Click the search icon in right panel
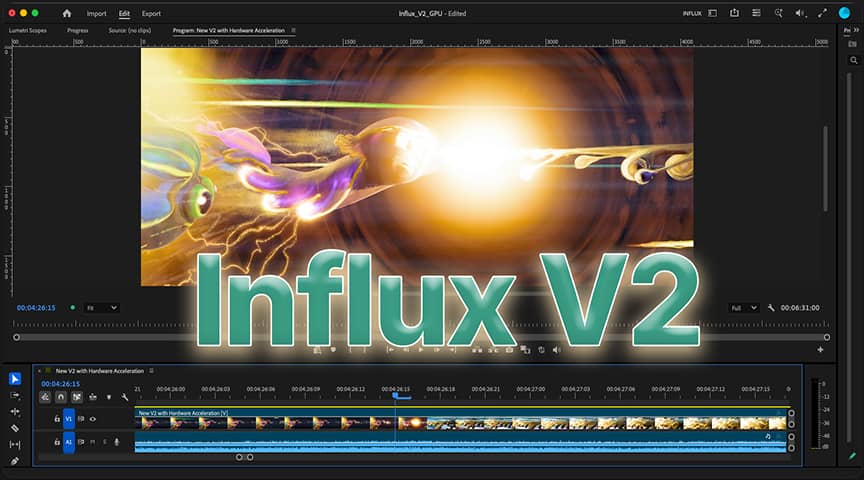Viewport: 864px width, 480px height. [854, 60]
